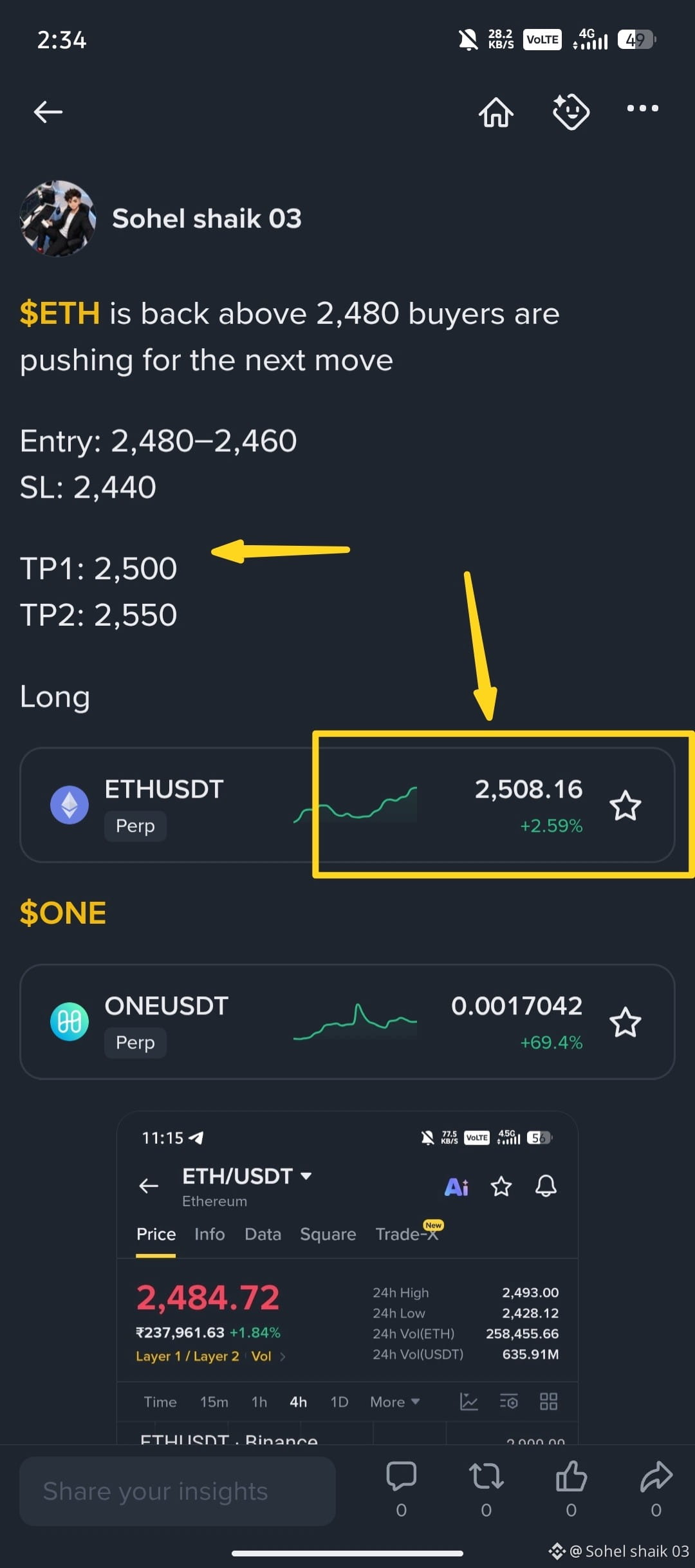Screen dimensions: 695x1568
Task: Expand the More timeframe dropdown
Action: [x=395, y=1402]
